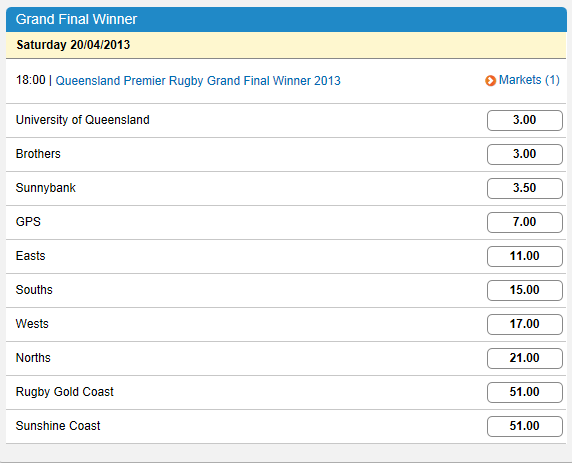The width and height of the screenshot is (572, 463).
Task: Click the Sunnybank team name
Action: pos(46,188)
